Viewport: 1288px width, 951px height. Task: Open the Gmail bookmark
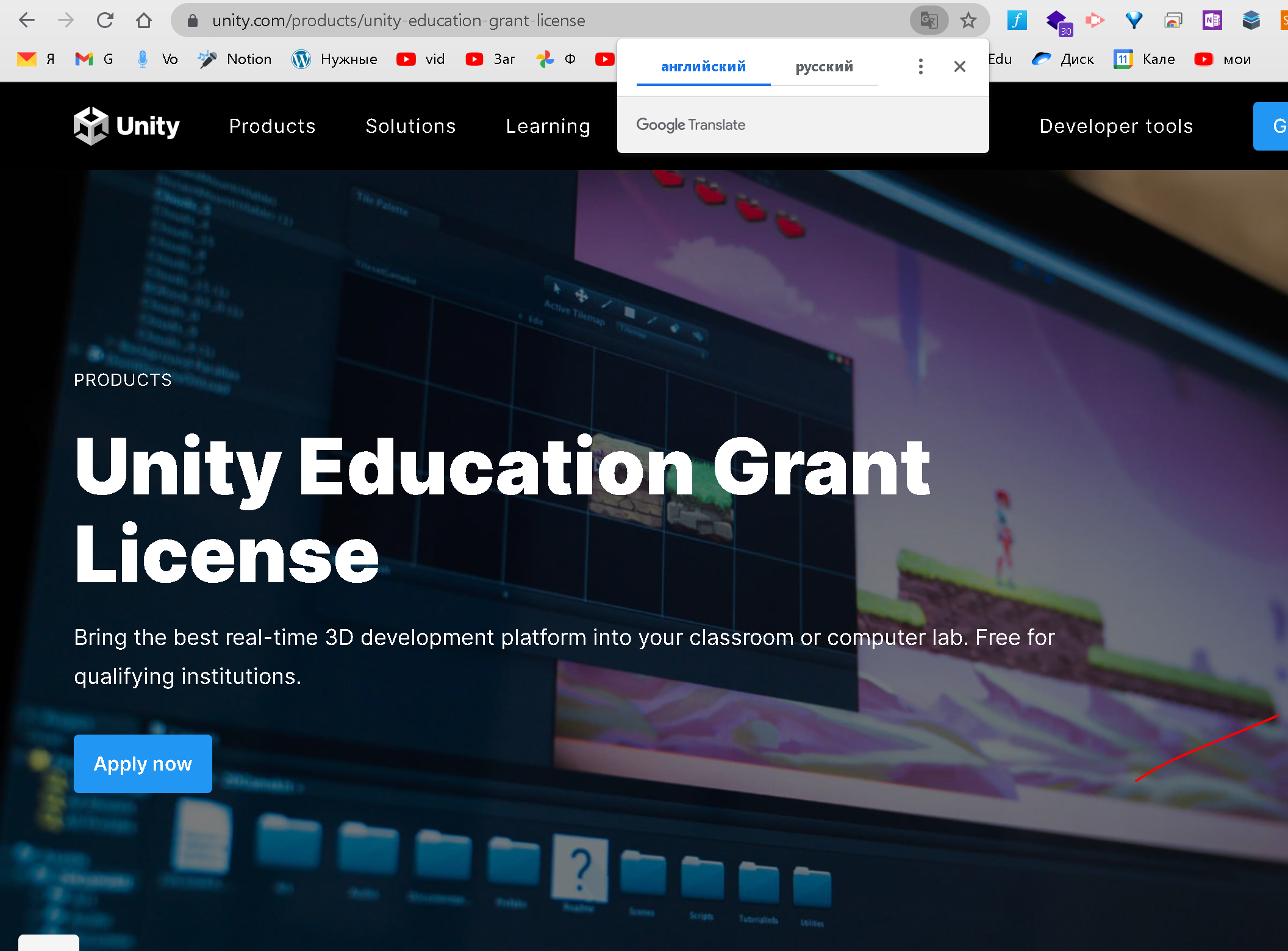click(94, 59)
